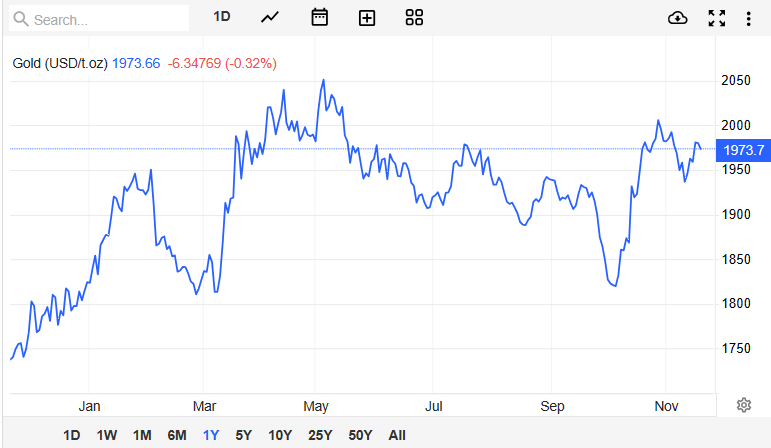Click the Mar date axis label
Viewport: 771px width, 448px height.
point(204,406)
